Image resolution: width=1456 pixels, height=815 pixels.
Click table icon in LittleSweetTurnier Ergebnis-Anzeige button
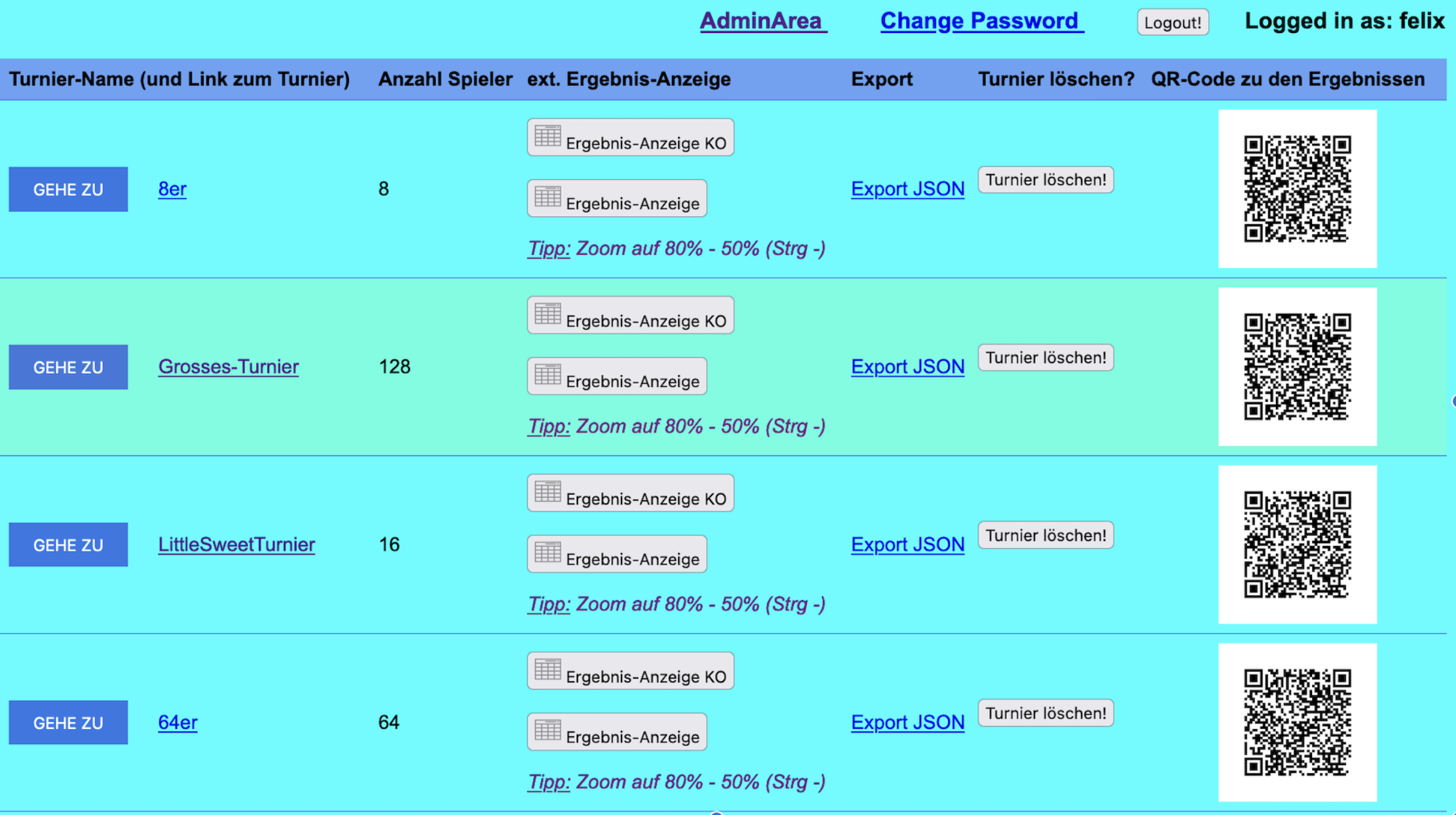click(547, 553)
